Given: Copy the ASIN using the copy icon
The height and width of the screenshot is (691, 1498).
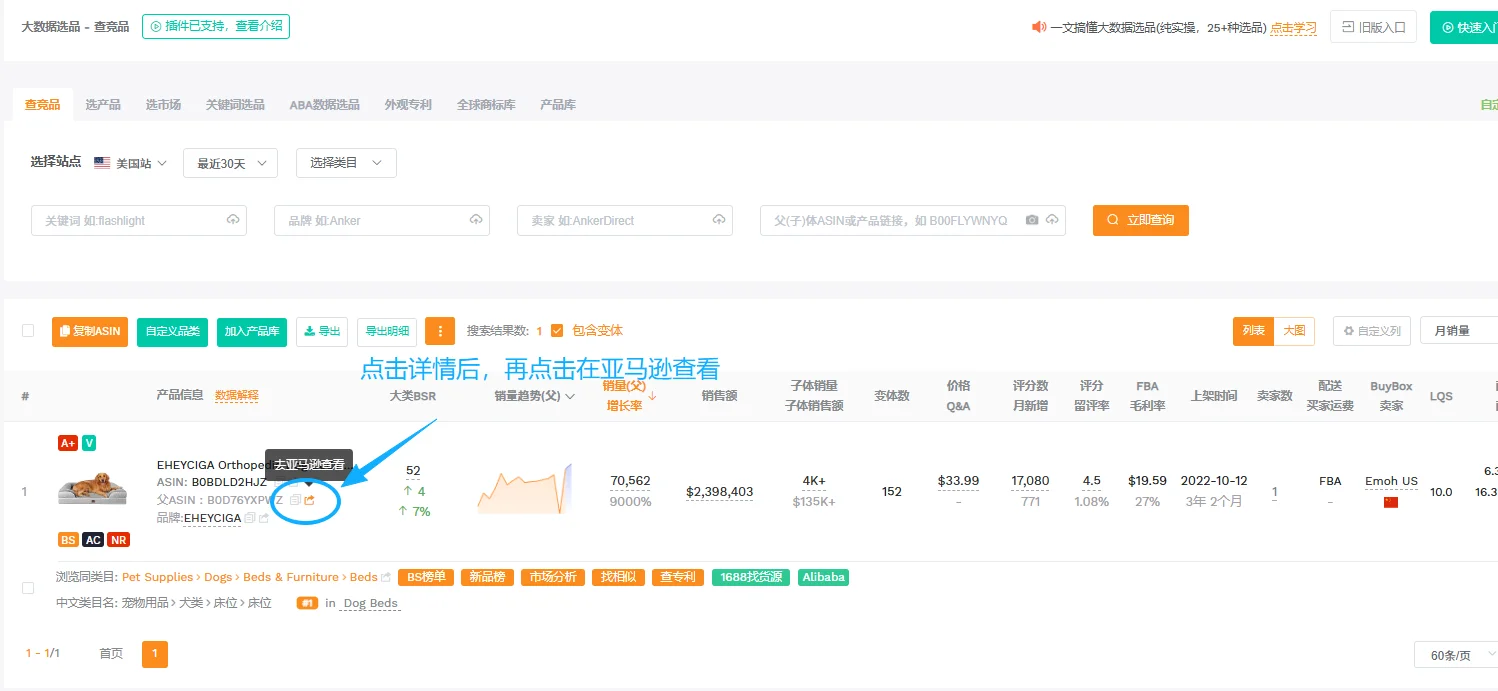Looking at the screenshot, I should point(283,482).
